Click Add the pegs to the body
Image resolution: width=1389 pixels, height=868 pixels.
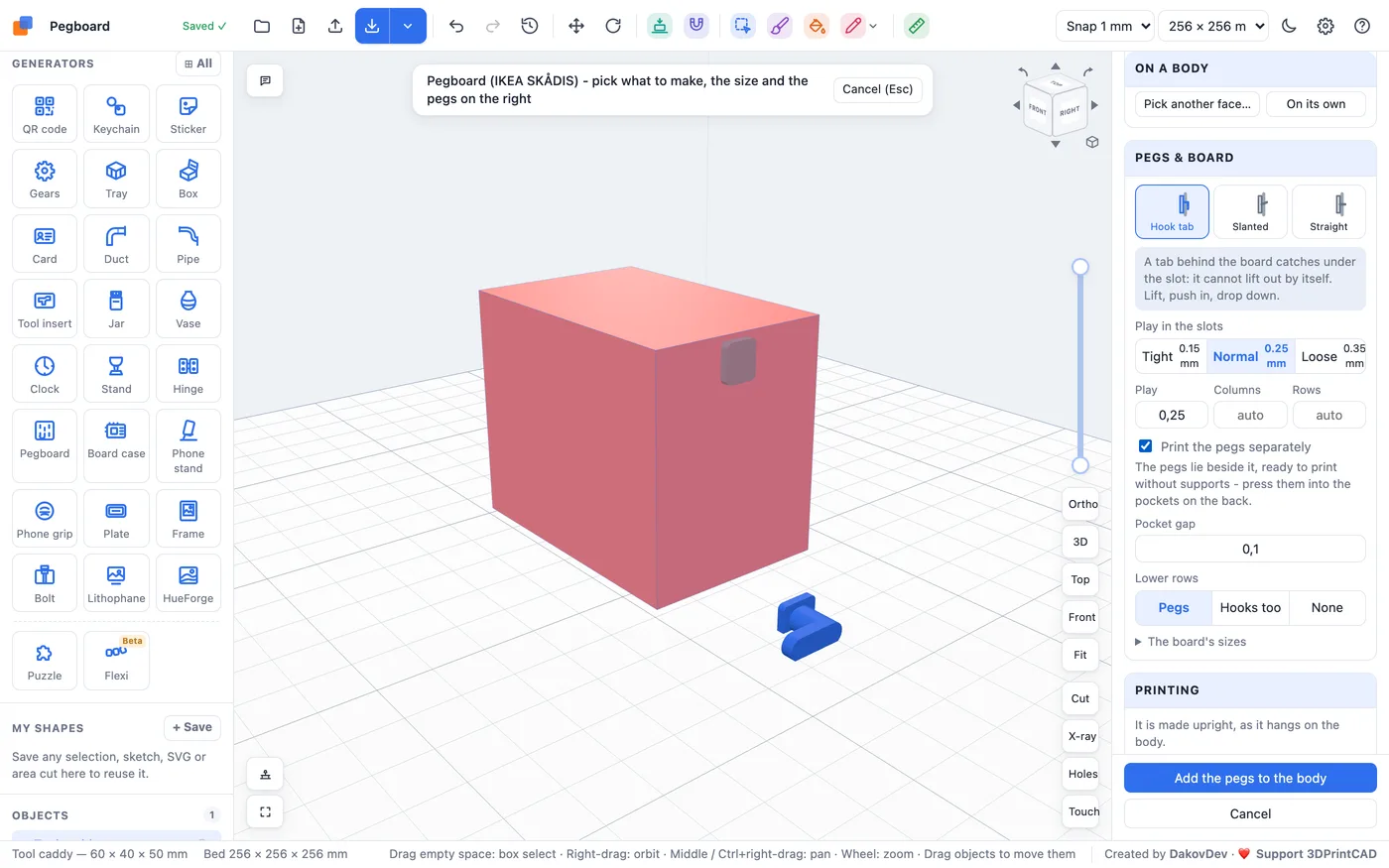(x=1250, y=778)
